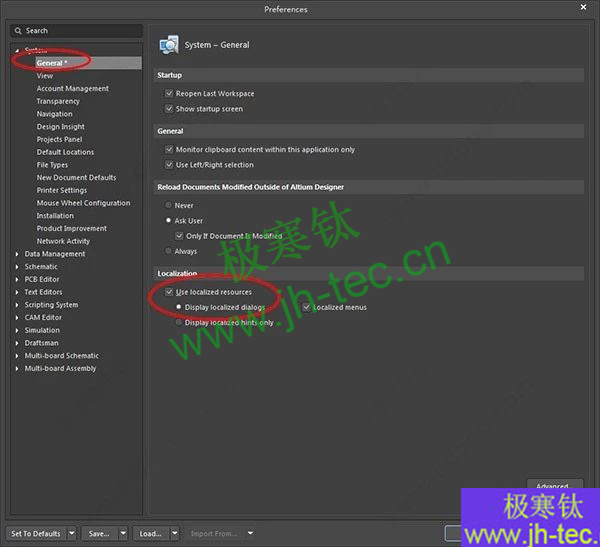
Task: Expand the CAM Editor node
Action: pyautogui.click(x=17, y=317)
